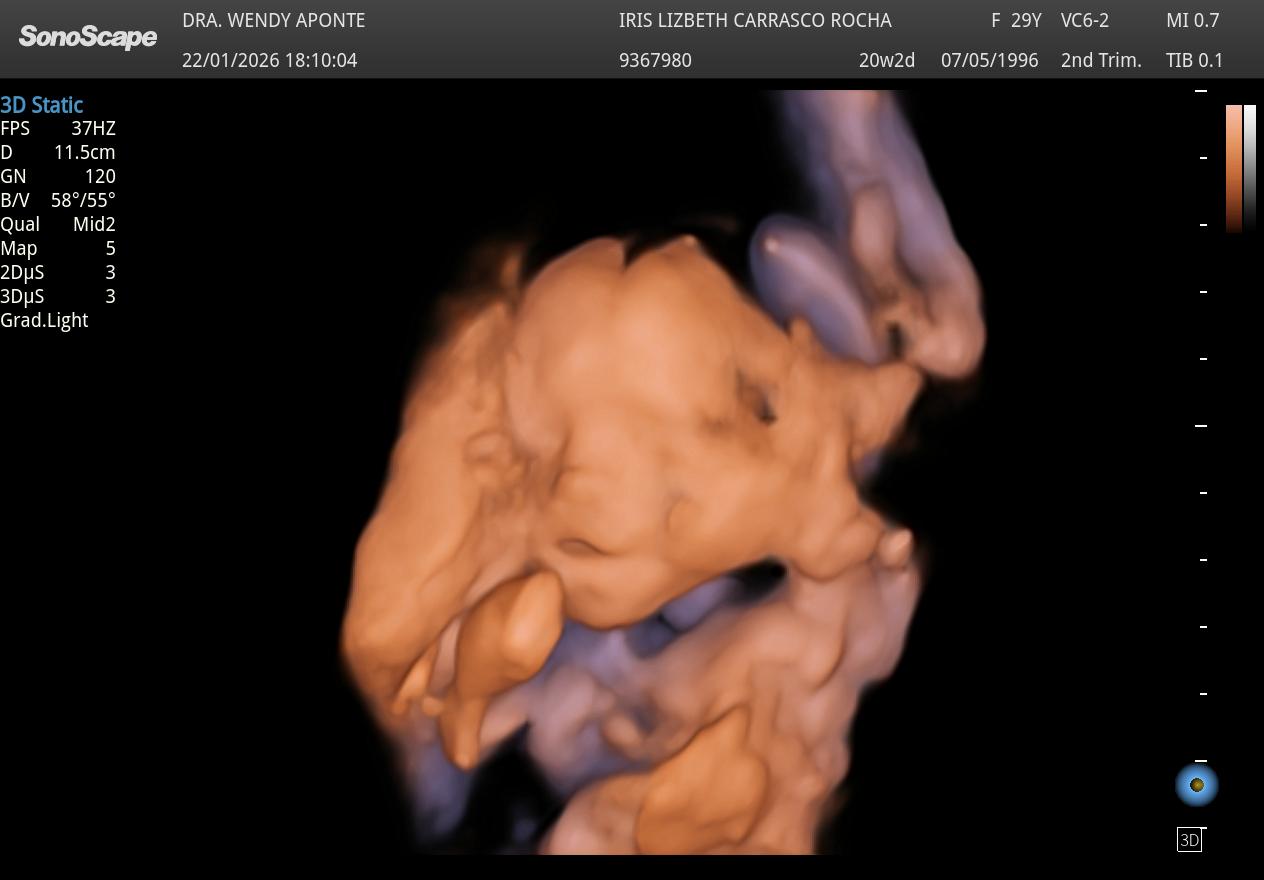Click the SonoScape logo

(x=88, y=37)
